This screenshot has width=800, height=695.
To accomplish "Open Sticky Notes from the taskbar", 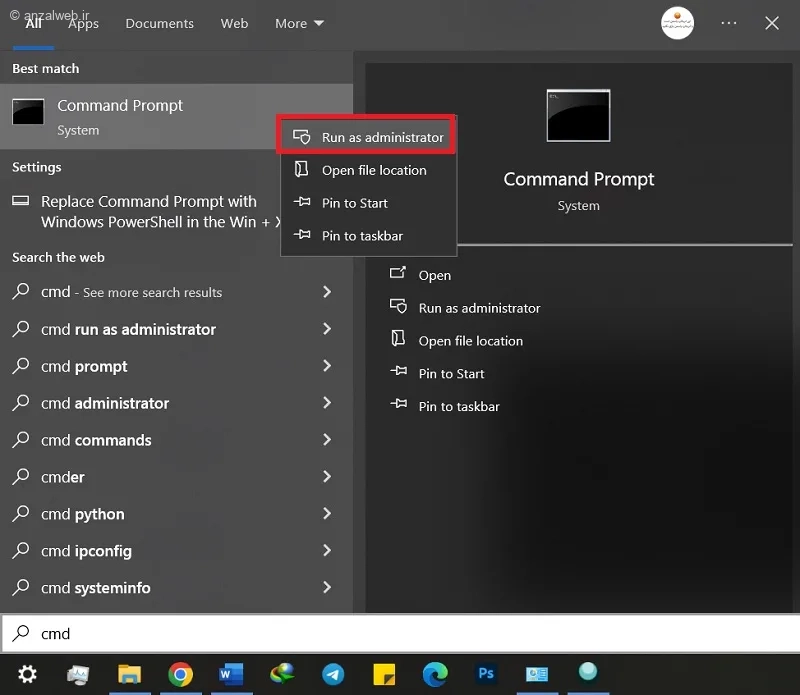I will point(384,675).
